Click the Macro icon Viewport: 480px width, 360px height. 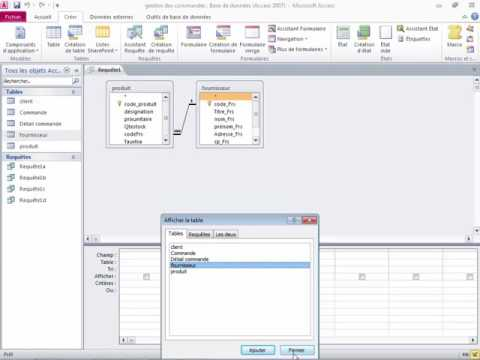tap(454, 37)
